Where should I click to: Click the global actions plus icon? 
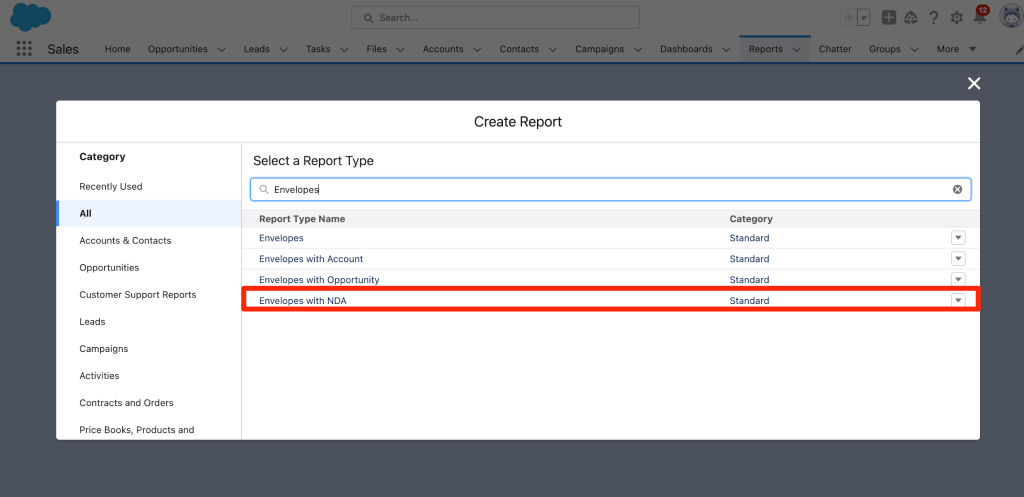(888, 18)
